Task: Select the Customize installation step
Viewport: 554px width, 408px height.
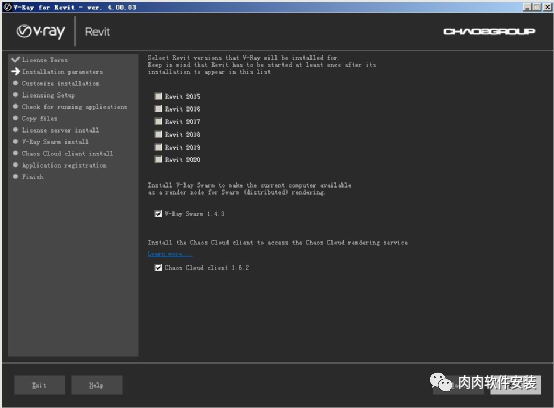Action: tap(60, 83)
